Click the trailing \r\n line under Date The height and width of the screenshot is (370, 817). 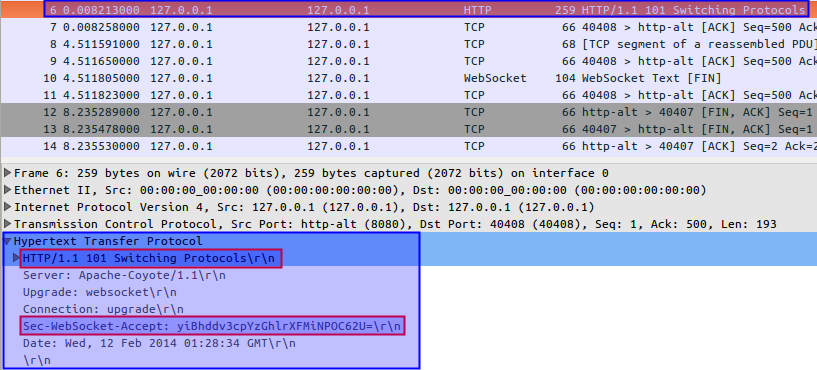coord(36,361)
